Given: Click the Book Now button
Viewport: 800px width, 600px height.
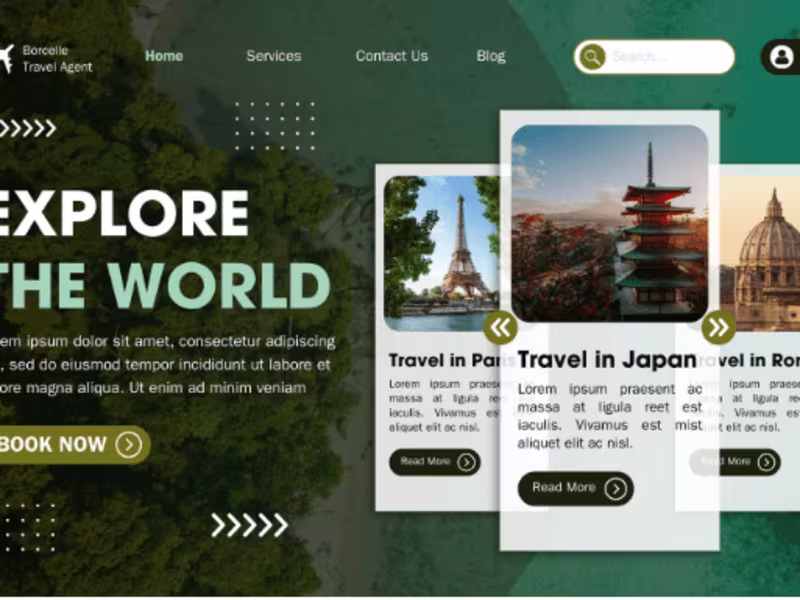Looking at the screenshot, I should click(x=70, y=445).
